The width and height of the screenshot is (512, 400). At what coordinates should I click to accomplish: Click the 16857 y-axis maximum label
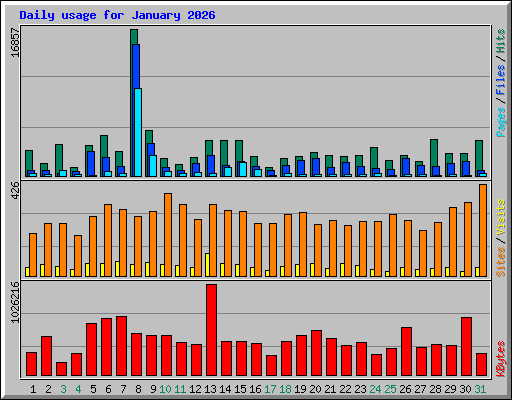tap(15, 42)
